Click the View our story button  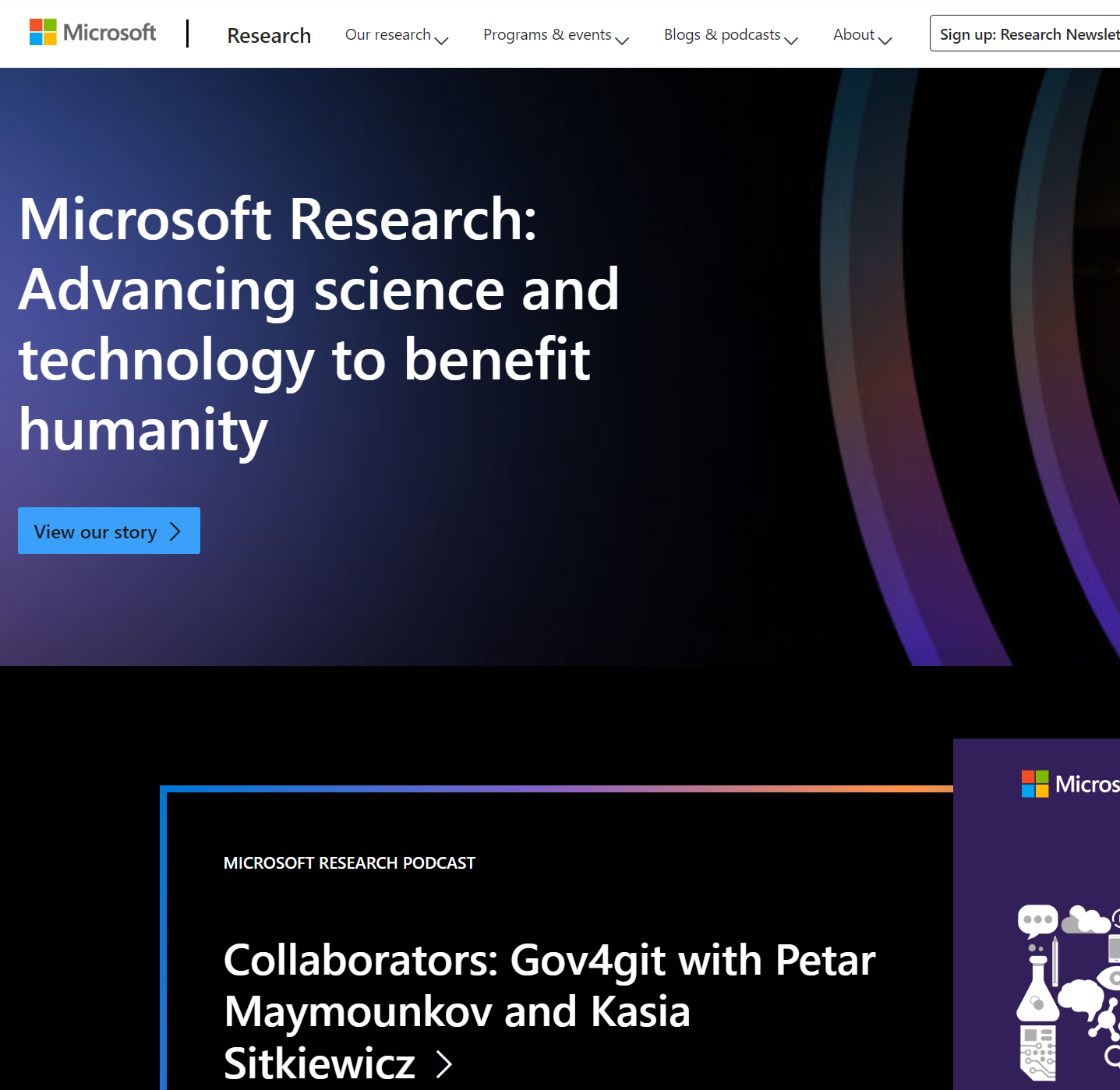pos(109,531)
